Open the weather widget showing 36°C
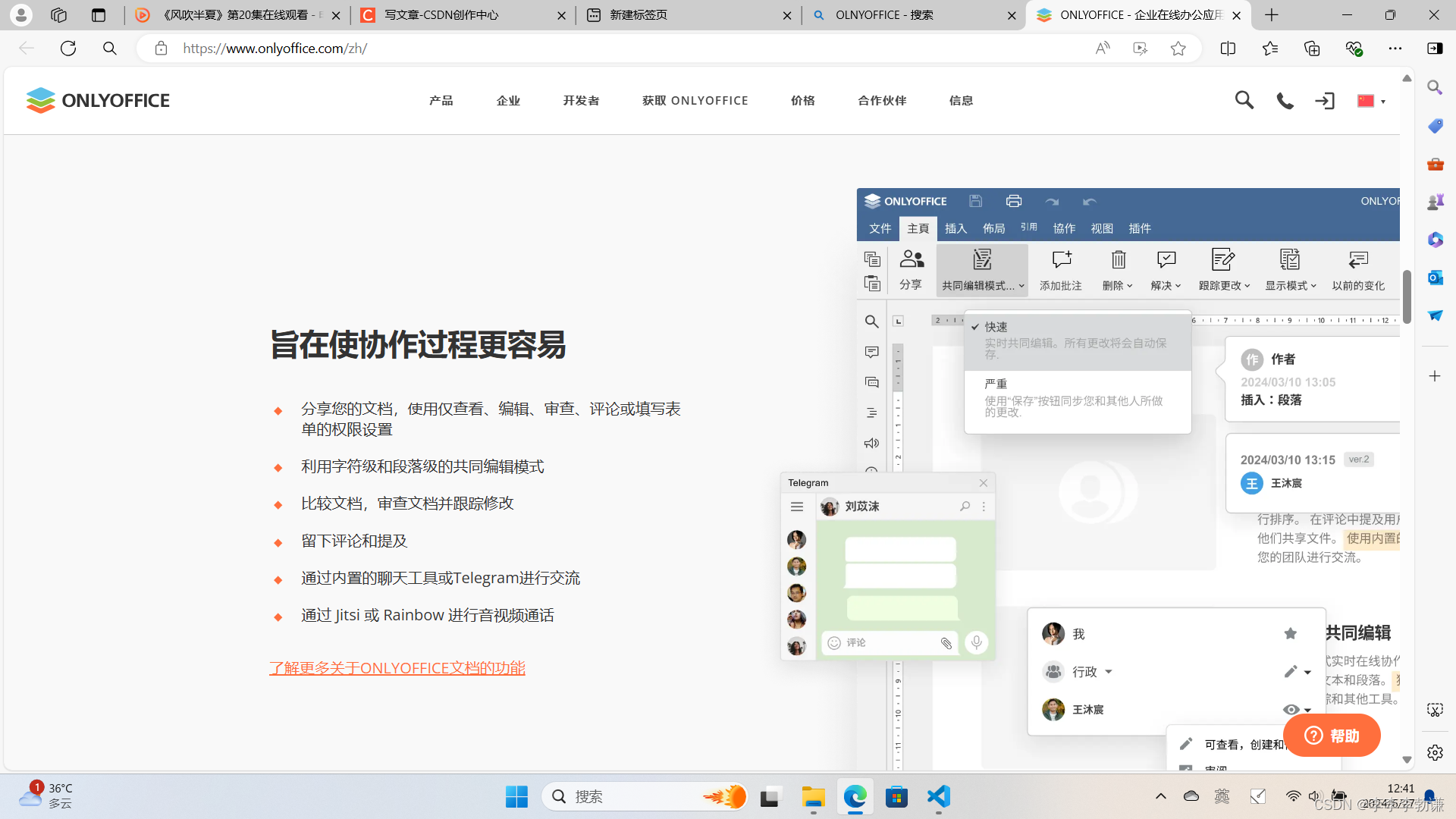Screen dimensions: 1456x819 click(47, 796)
